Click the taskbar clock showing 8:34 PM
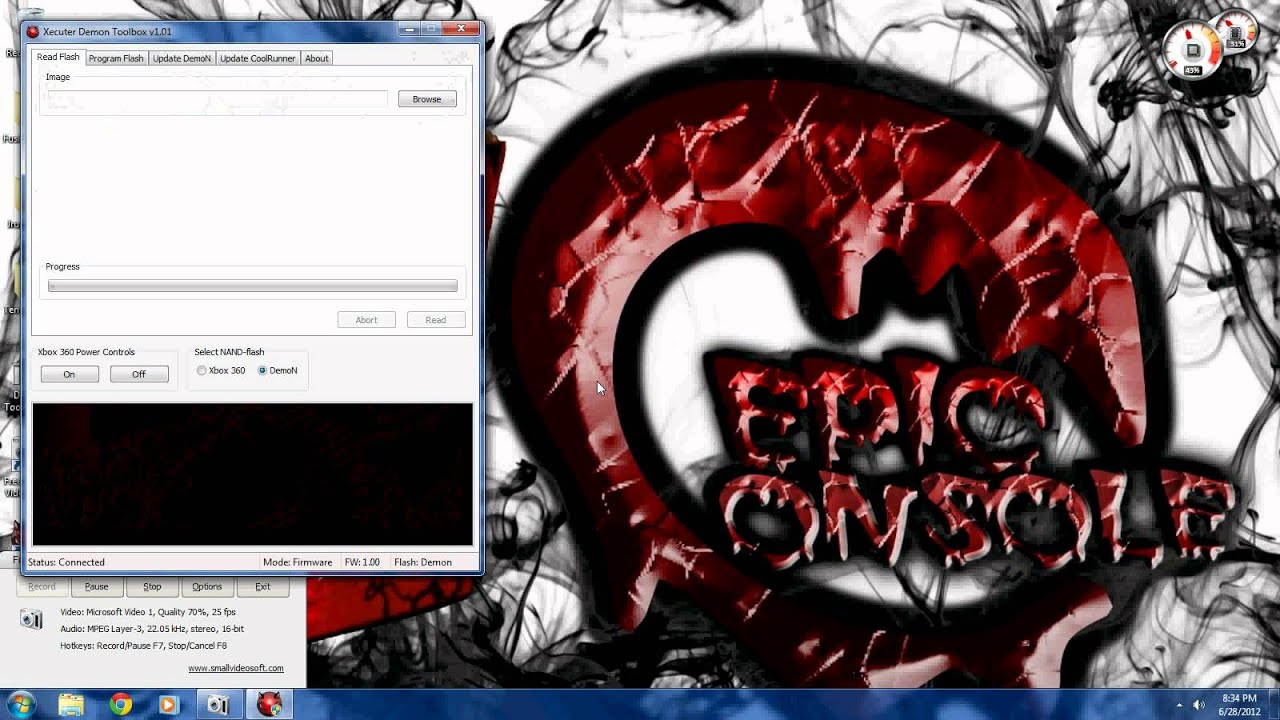The height and width of the screenshot is (720, 1280). (x=1239, y=705)
